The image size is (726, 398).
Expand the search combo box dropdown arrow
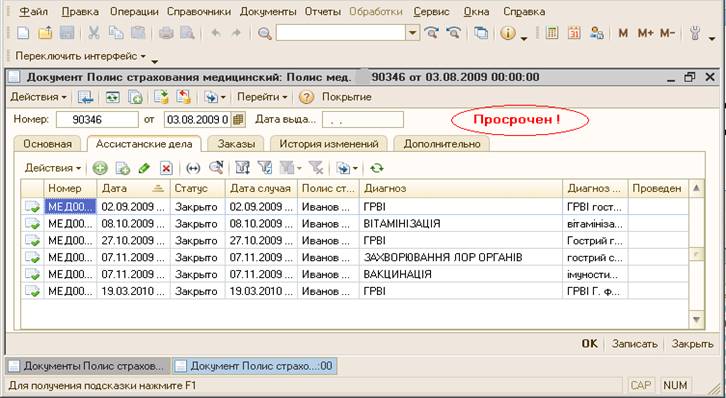(x=412, y=33)
